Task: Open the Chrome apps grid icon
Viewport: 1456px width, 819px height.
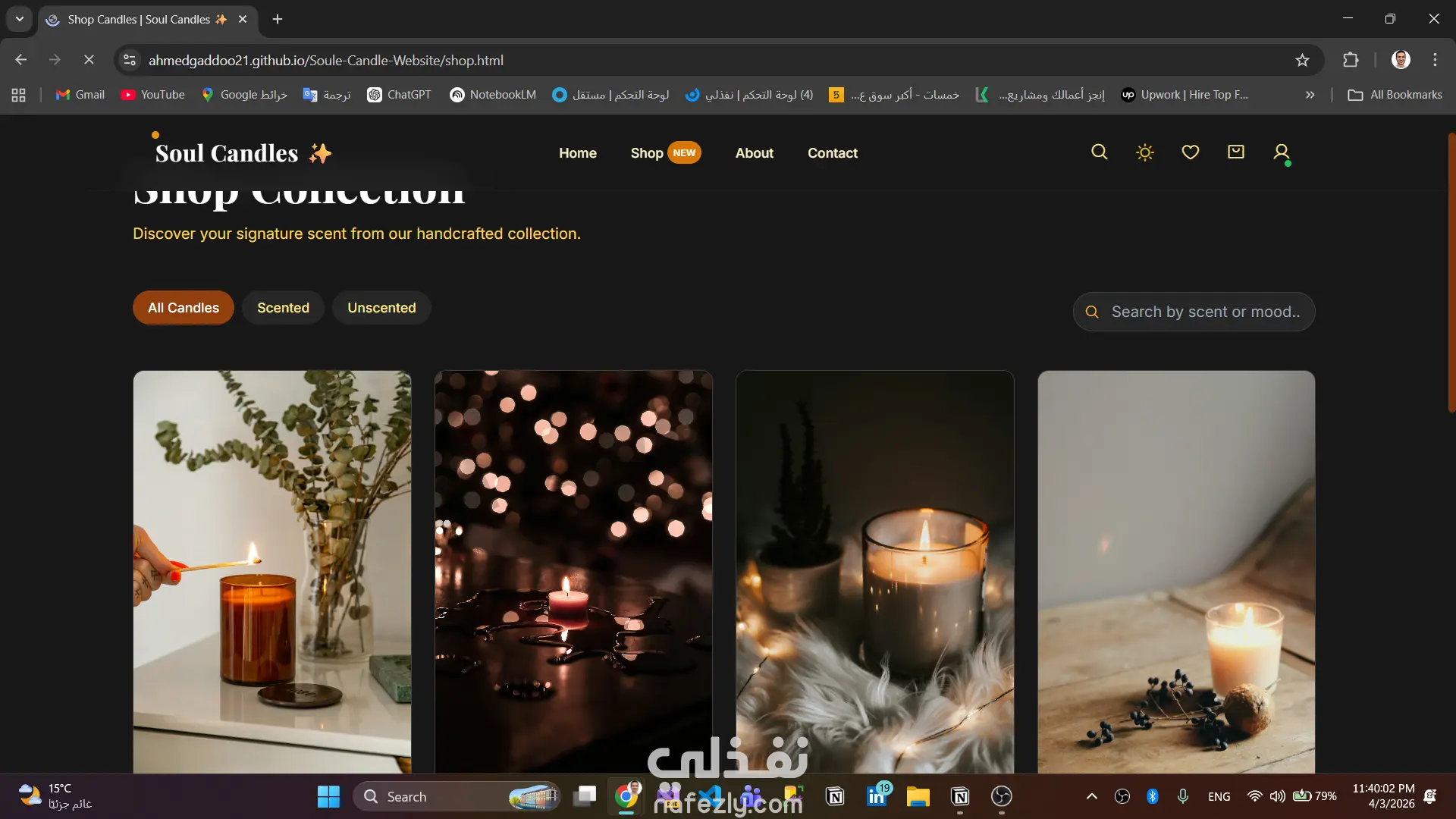Action: (x=19, y=95)
